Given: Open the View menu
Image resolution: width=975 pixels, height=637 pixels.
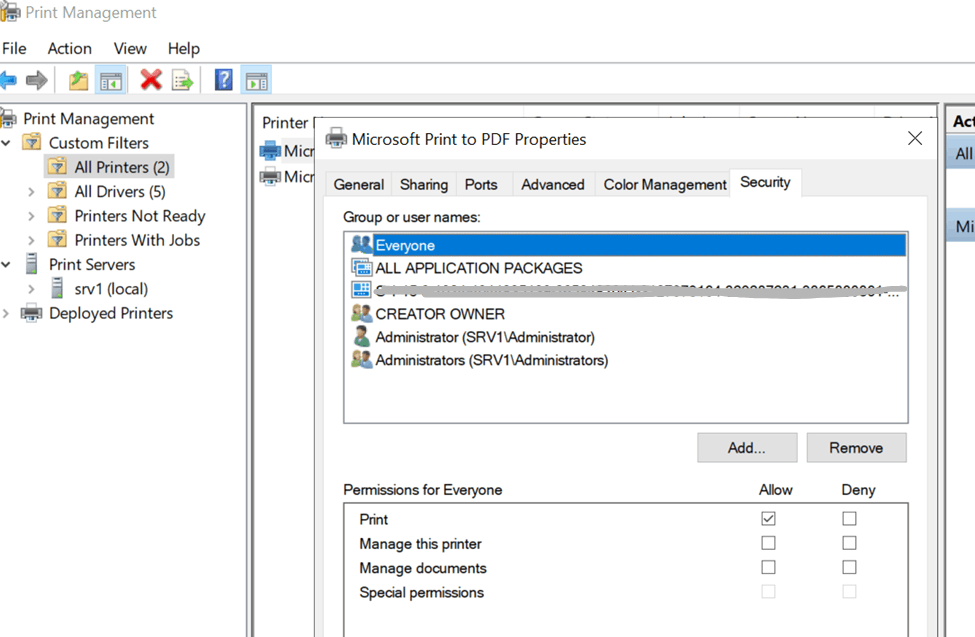Looking at the screenshot, I should tap(130, 49).
